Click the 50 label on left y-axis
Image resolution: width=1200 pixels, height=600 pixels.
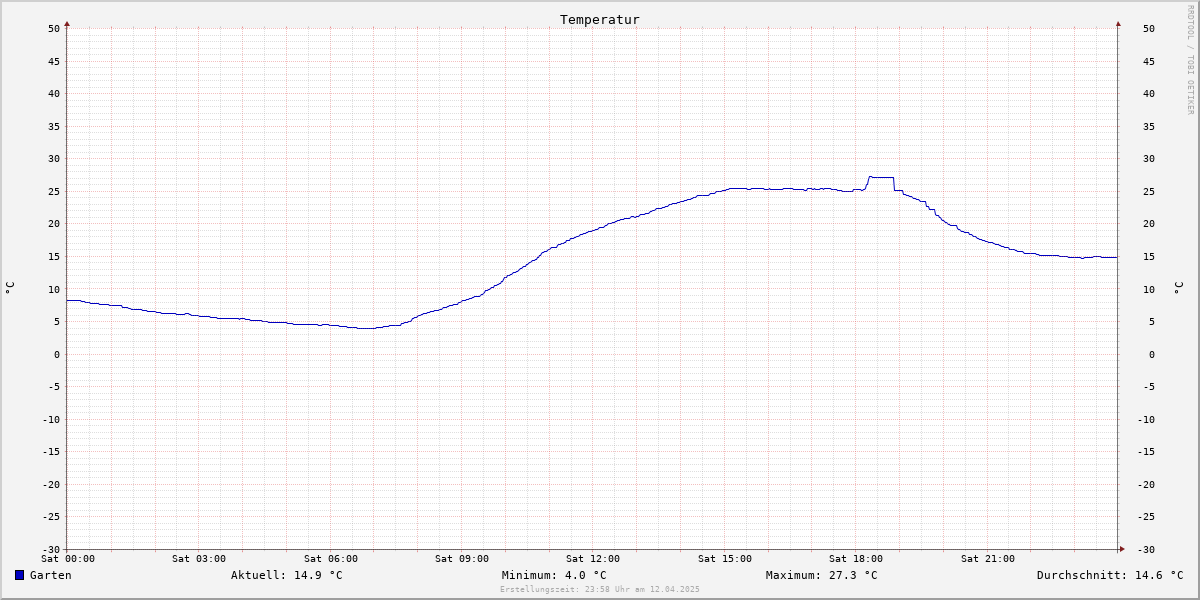(54, 28)
